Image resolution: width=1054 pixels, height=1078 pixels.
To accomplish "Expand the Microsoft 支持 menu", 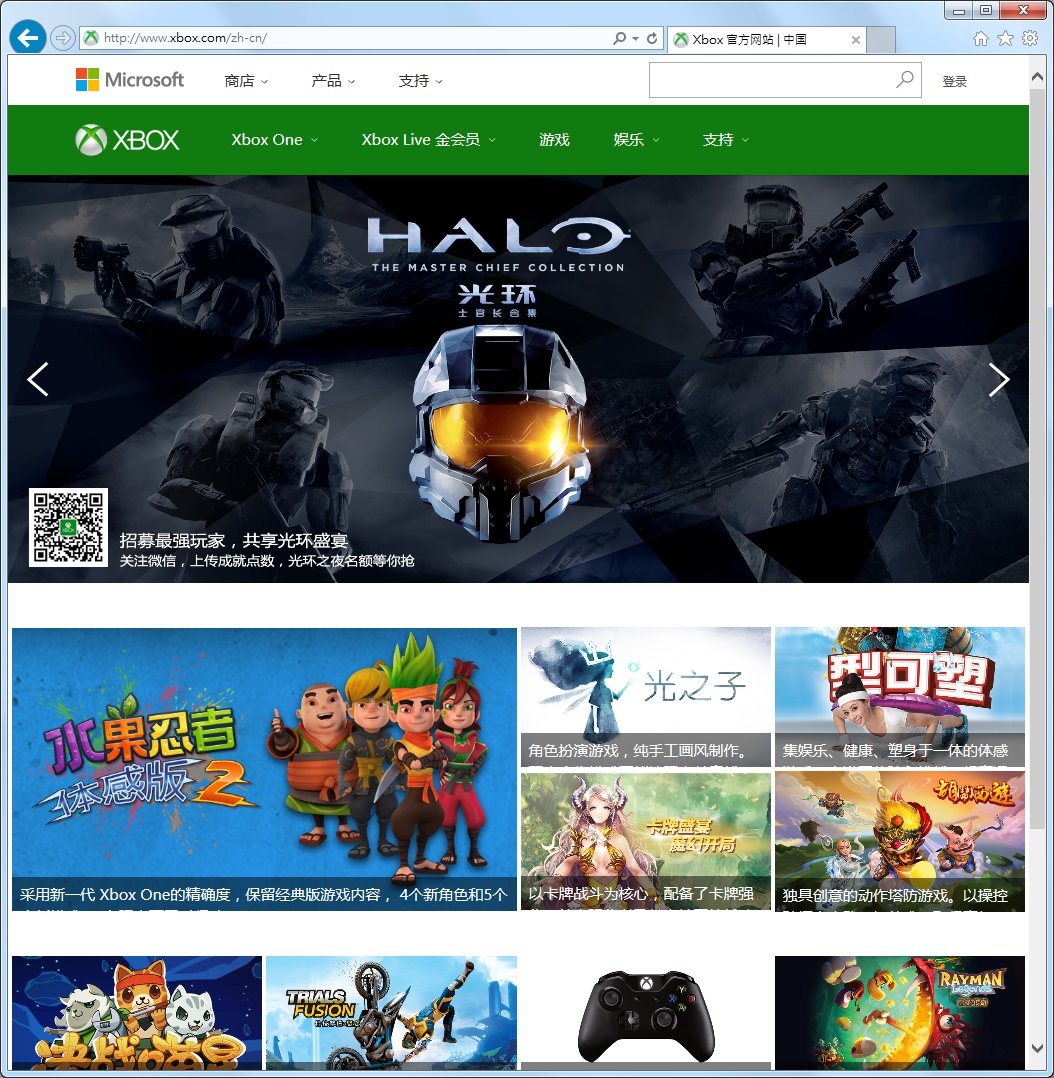I will [x=421, y=81].
